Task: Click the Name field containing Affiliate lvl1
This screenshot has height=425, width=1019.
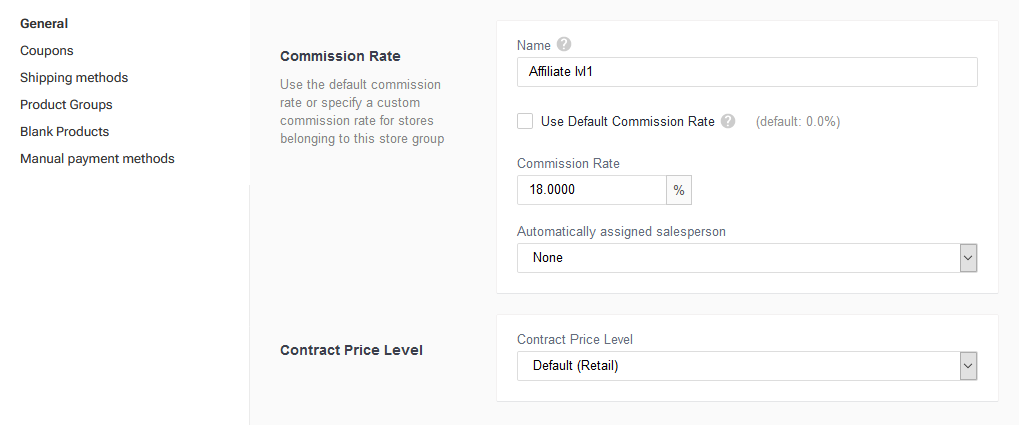Action: (747, 72)
